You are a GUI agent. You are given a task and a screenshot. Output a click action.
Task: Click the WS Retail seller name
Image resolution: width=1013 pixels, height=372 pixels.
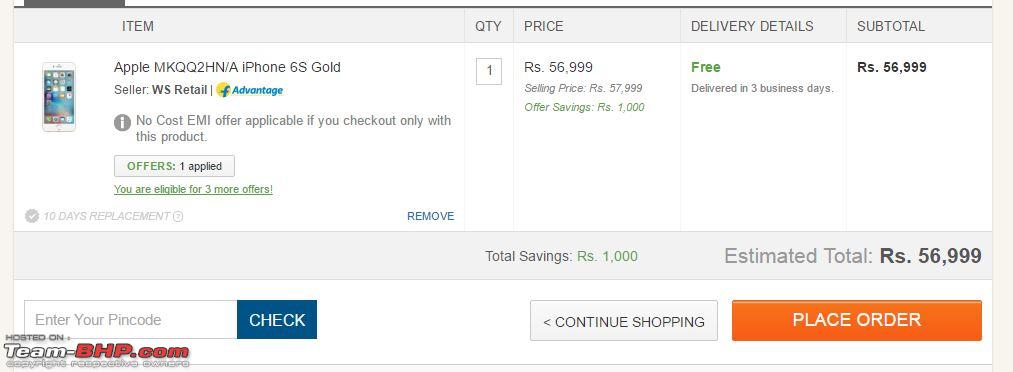(180, 90)
